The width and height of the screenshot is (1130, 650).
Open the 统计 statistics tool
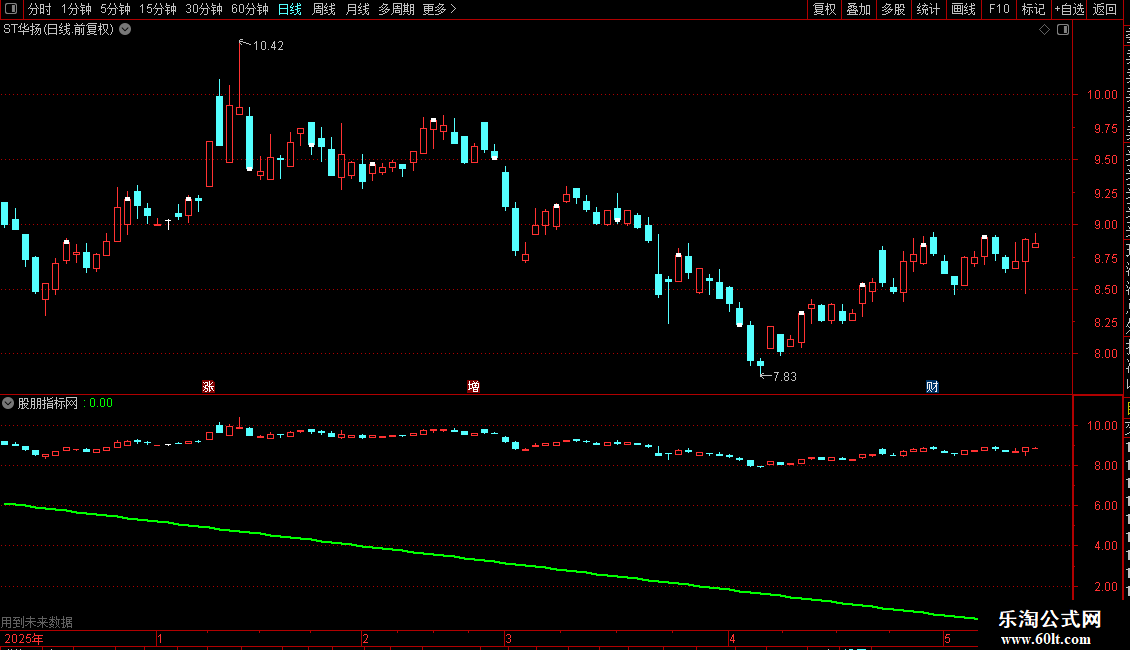927,9
